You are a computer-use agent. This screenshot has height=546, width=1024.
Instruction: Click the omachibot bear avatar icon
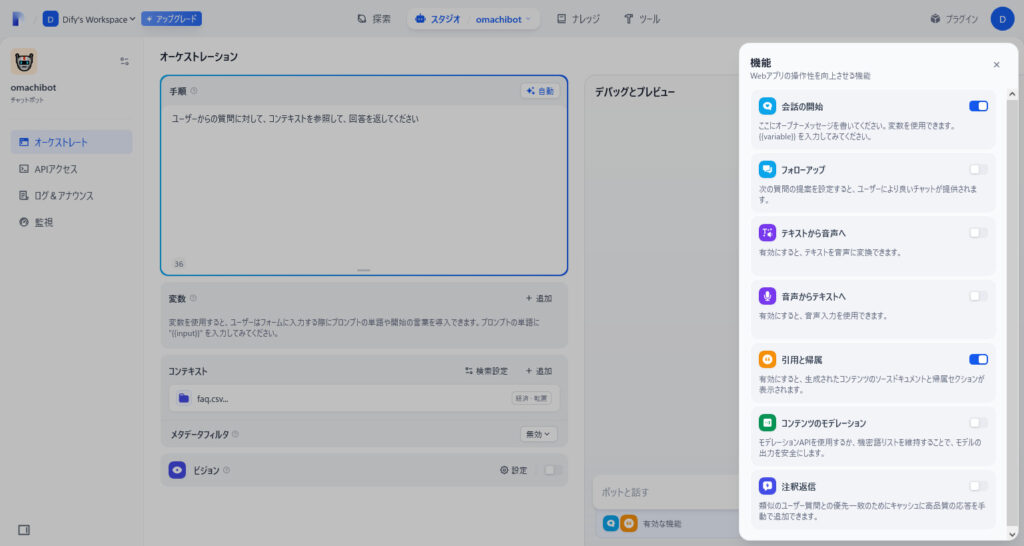(24, 61)
